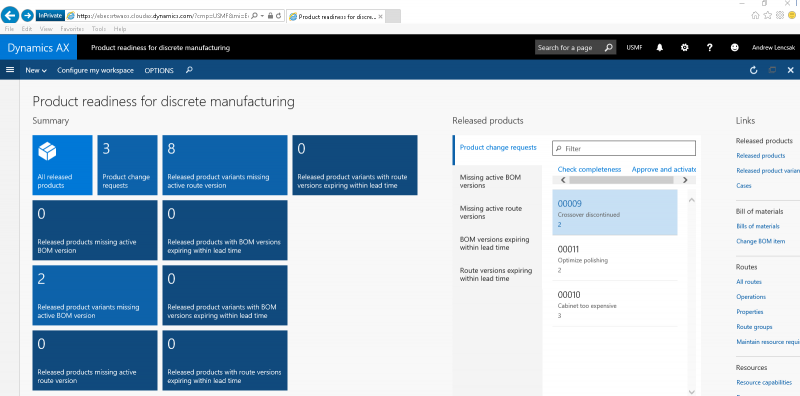Open the browser Tools menu

pyautogui.click(x=99, y=29)
